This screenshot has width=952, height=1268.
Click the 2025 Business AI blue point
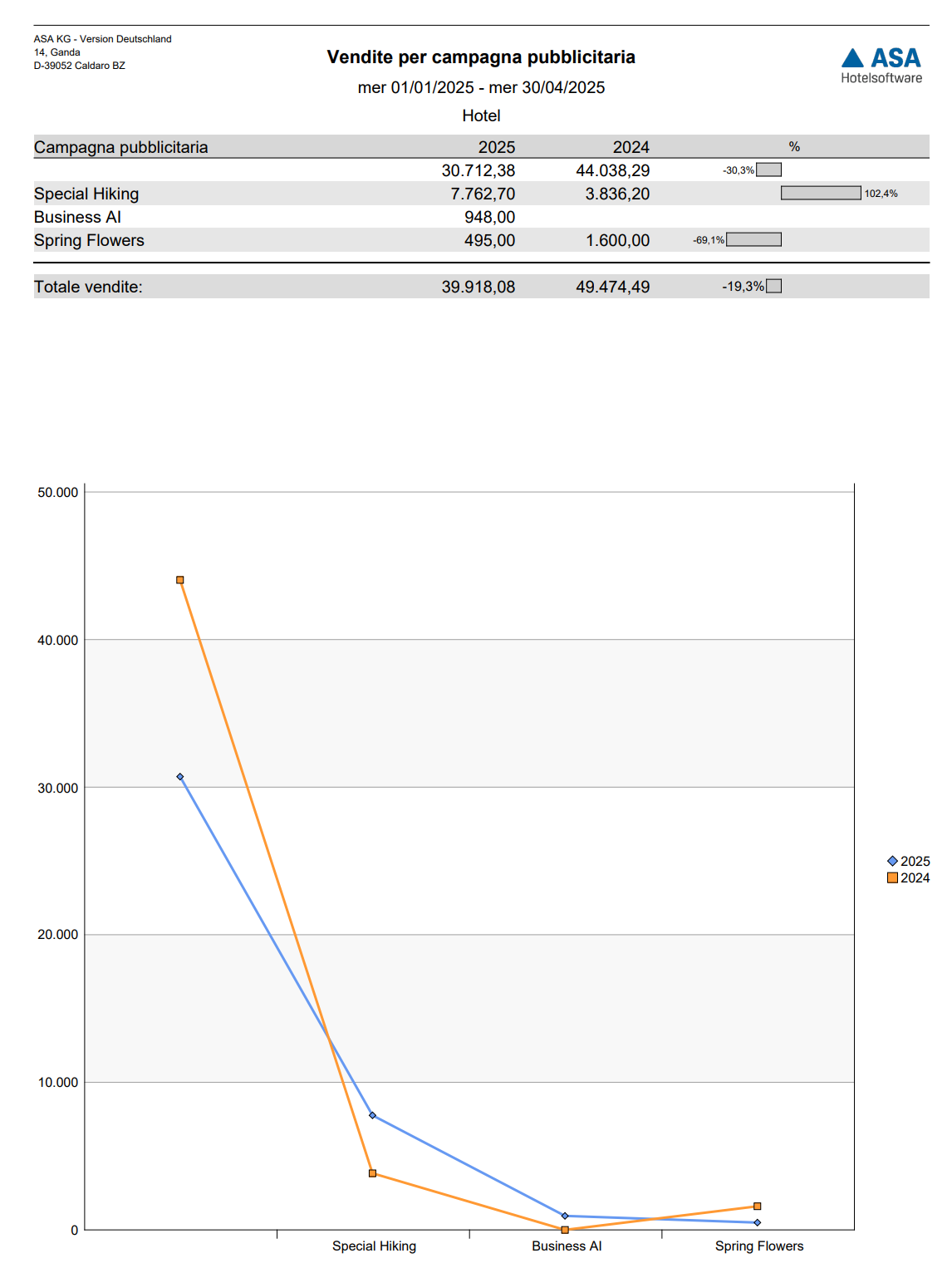coord(565,1216)
